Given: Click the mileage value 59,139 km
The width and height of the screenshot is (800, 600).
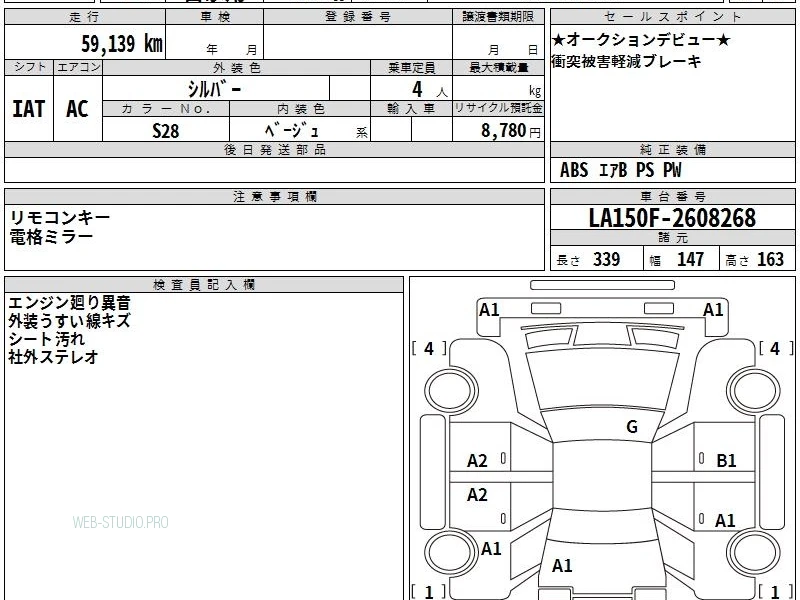Looking at the screenshot, I should [x=121, y=43].
